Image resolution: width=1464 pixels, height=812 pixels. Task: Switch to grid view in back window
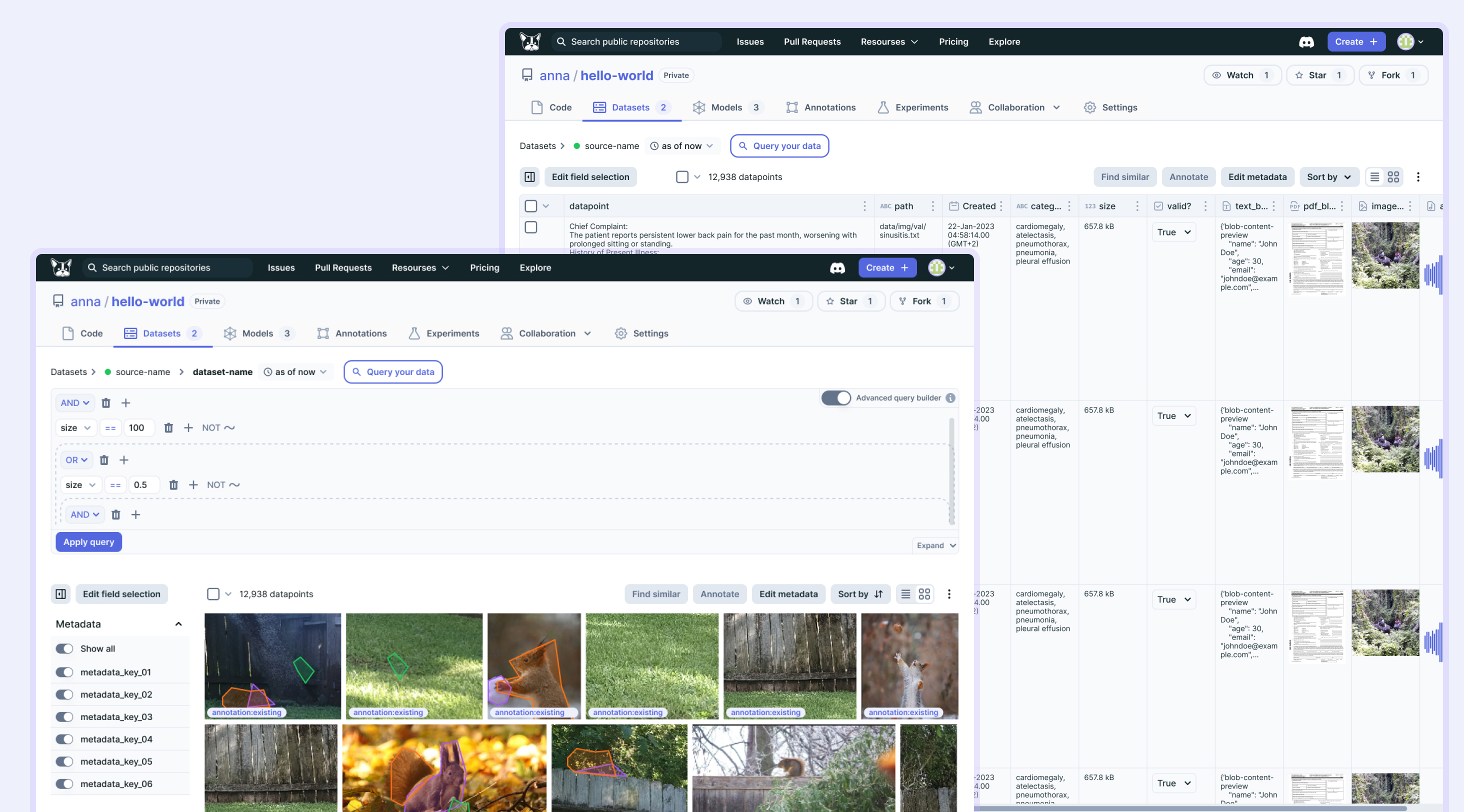point(1393,176)
